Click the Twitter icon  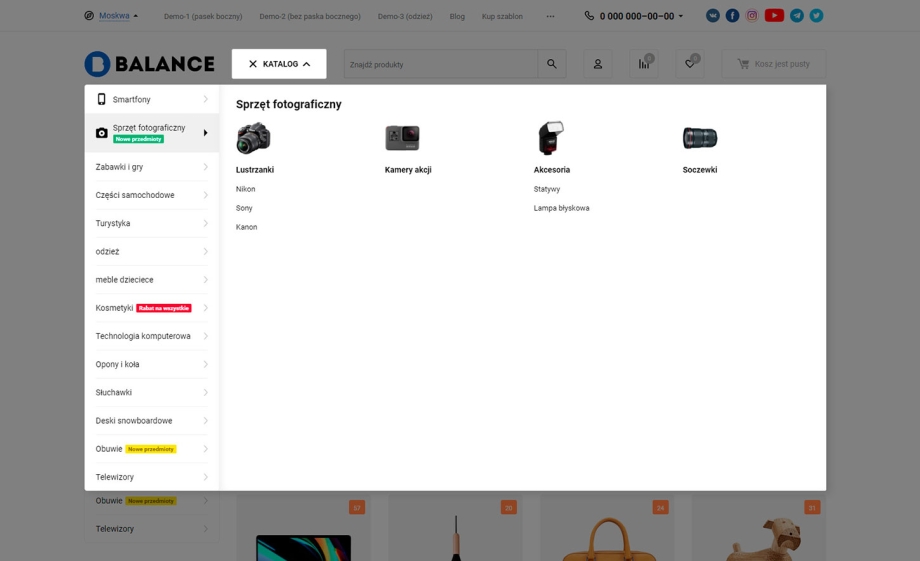[816, 16]
